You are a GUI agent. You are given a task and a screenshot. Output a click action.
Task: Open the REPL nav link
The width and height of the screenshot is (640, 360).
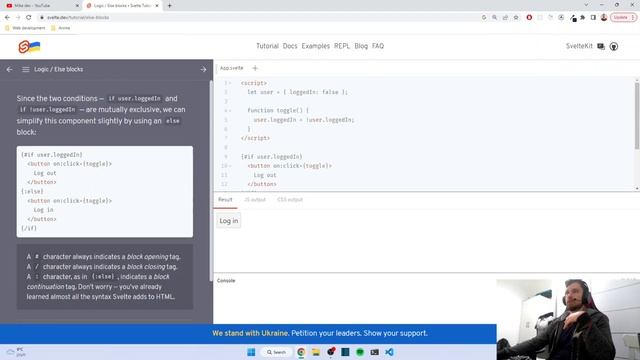[x=342, y=46]
